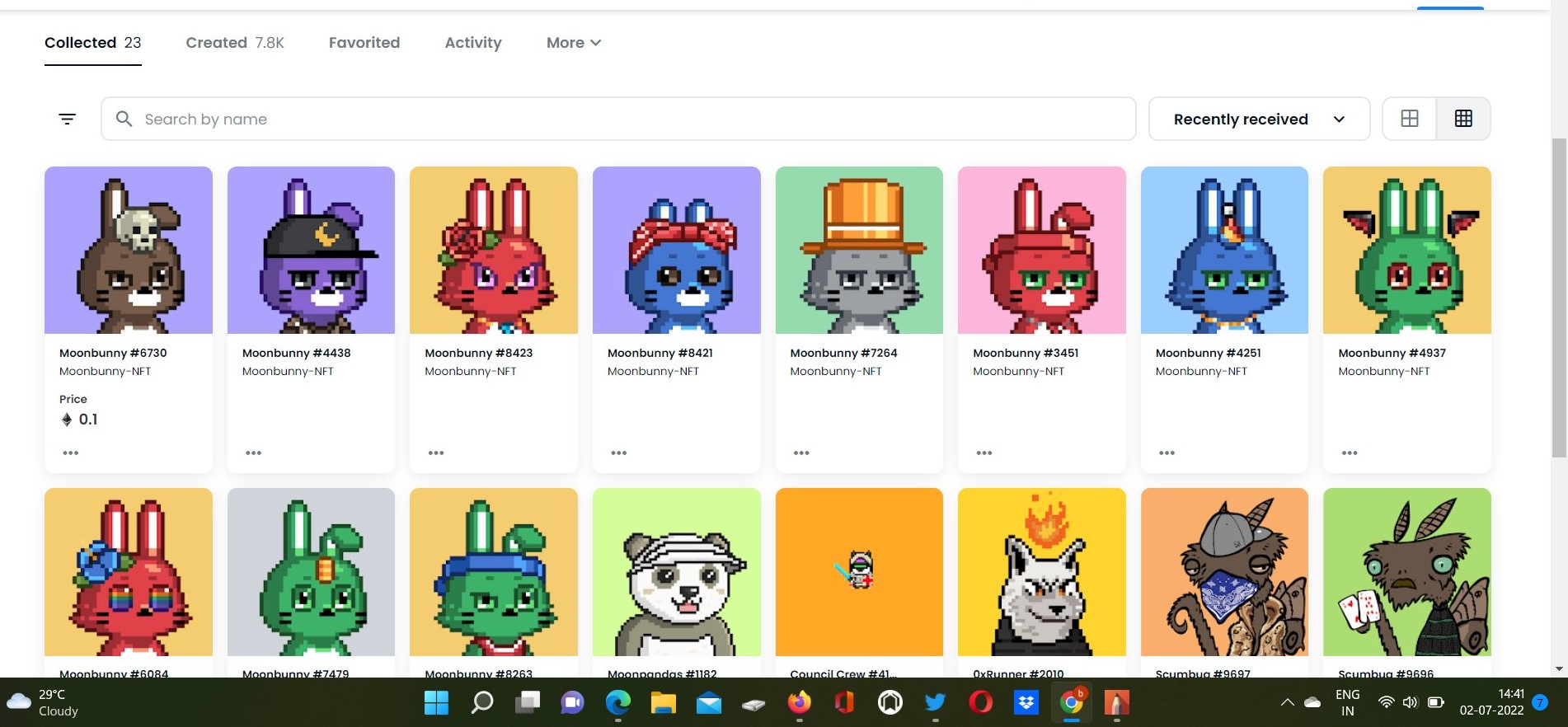Launch Firefox from the taskbar
Viewport: 1568px width, 727px height.
click(799, 702)
